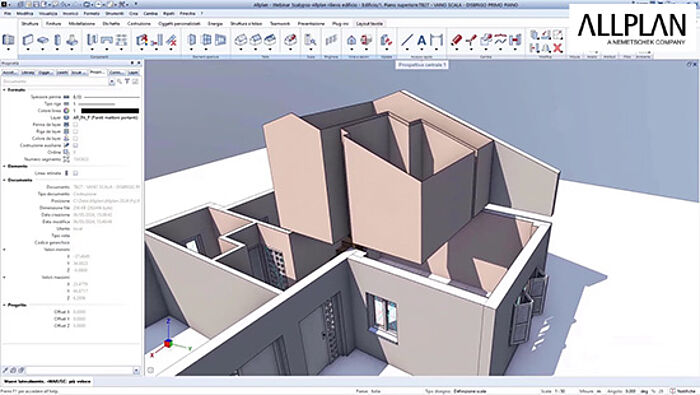Viewport: 700px width, 395px height.
Task: Click the Line drawing tool icon
Action: click(x=407, y=41)
